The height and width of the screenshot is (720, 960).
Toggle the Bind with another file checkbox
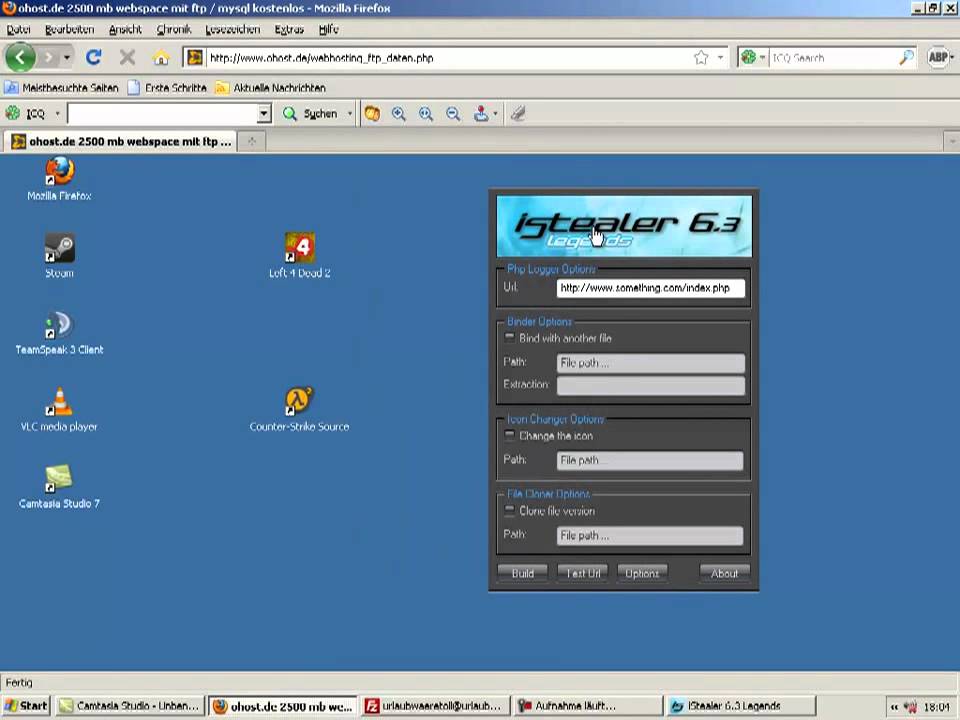509,337
